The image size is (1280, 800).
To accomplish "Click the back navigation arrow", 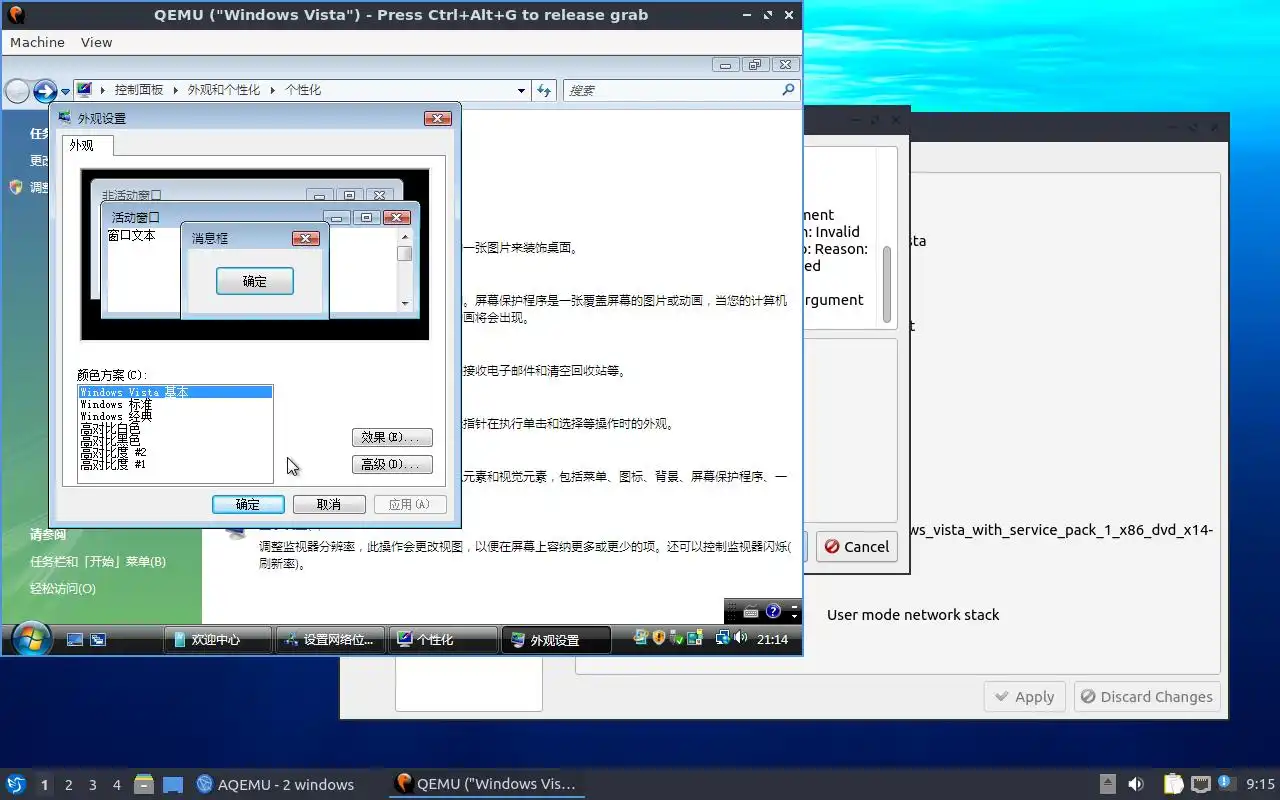I will (x=17, y=91).
